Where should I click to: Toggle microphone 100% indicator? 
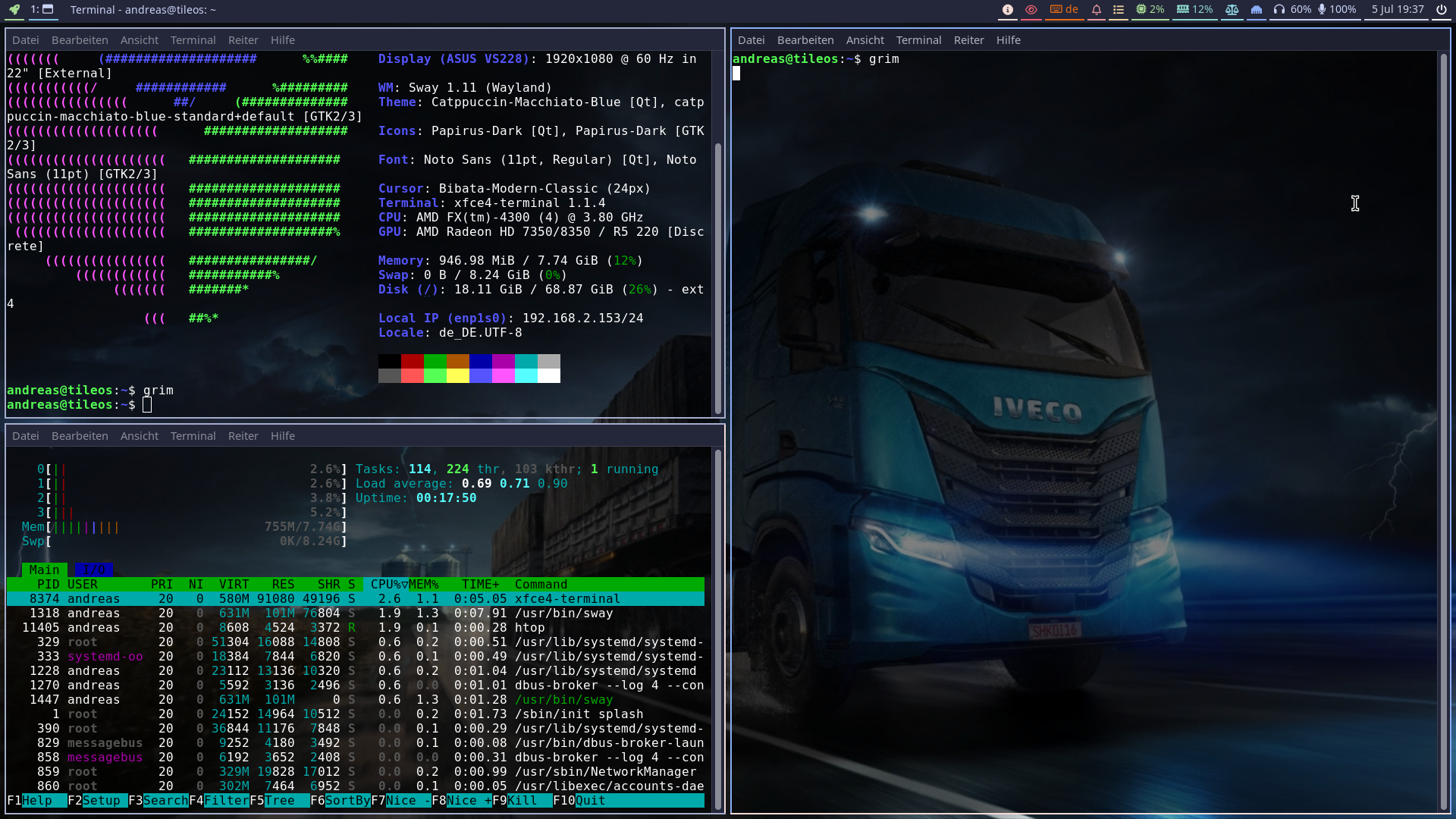pos(1337,10)
